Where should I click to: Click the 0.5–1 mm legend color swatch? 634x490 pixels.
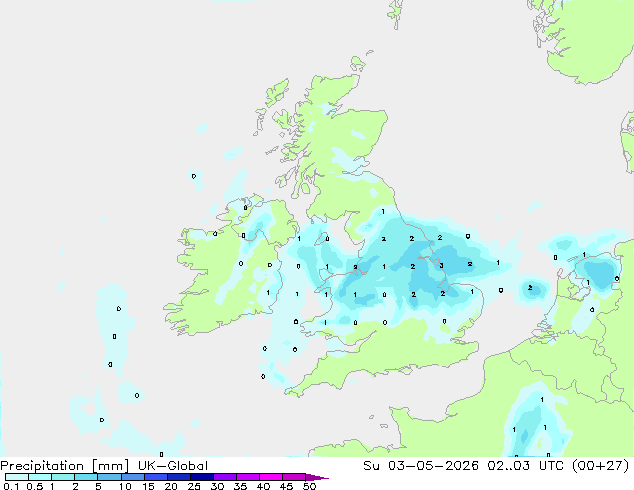pyautogui.click(x=40, y=477)
